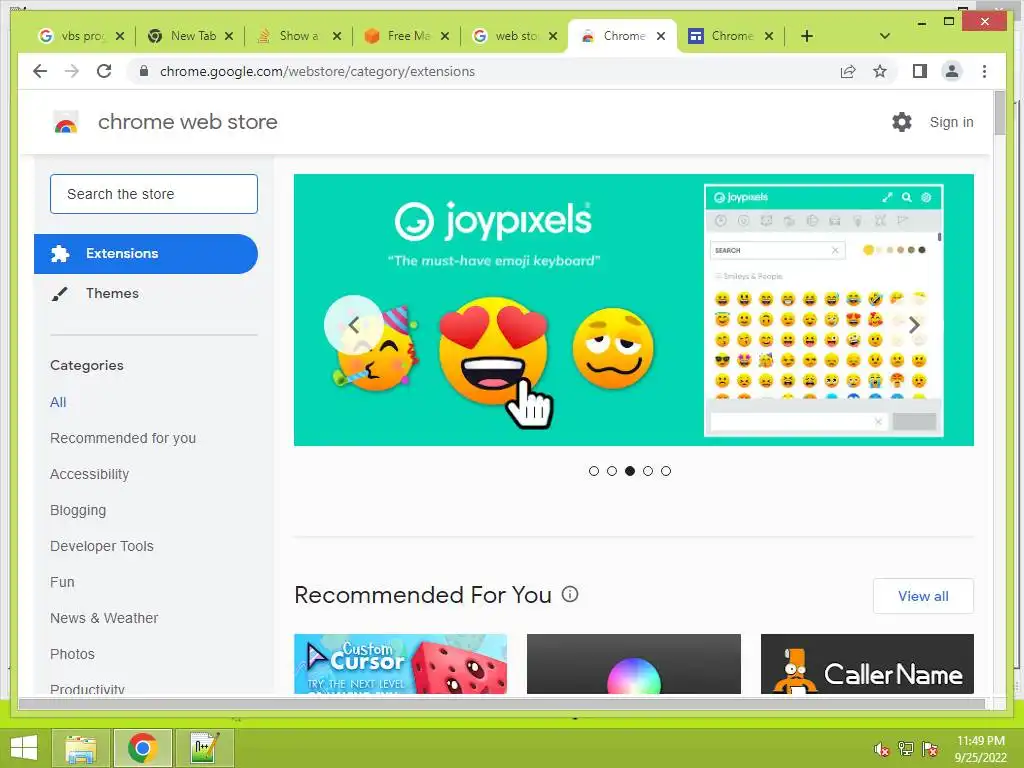Click the horizontal scrollbar at bottom
Viewport: 1024px width, 768px height.
tap(502, 704)
